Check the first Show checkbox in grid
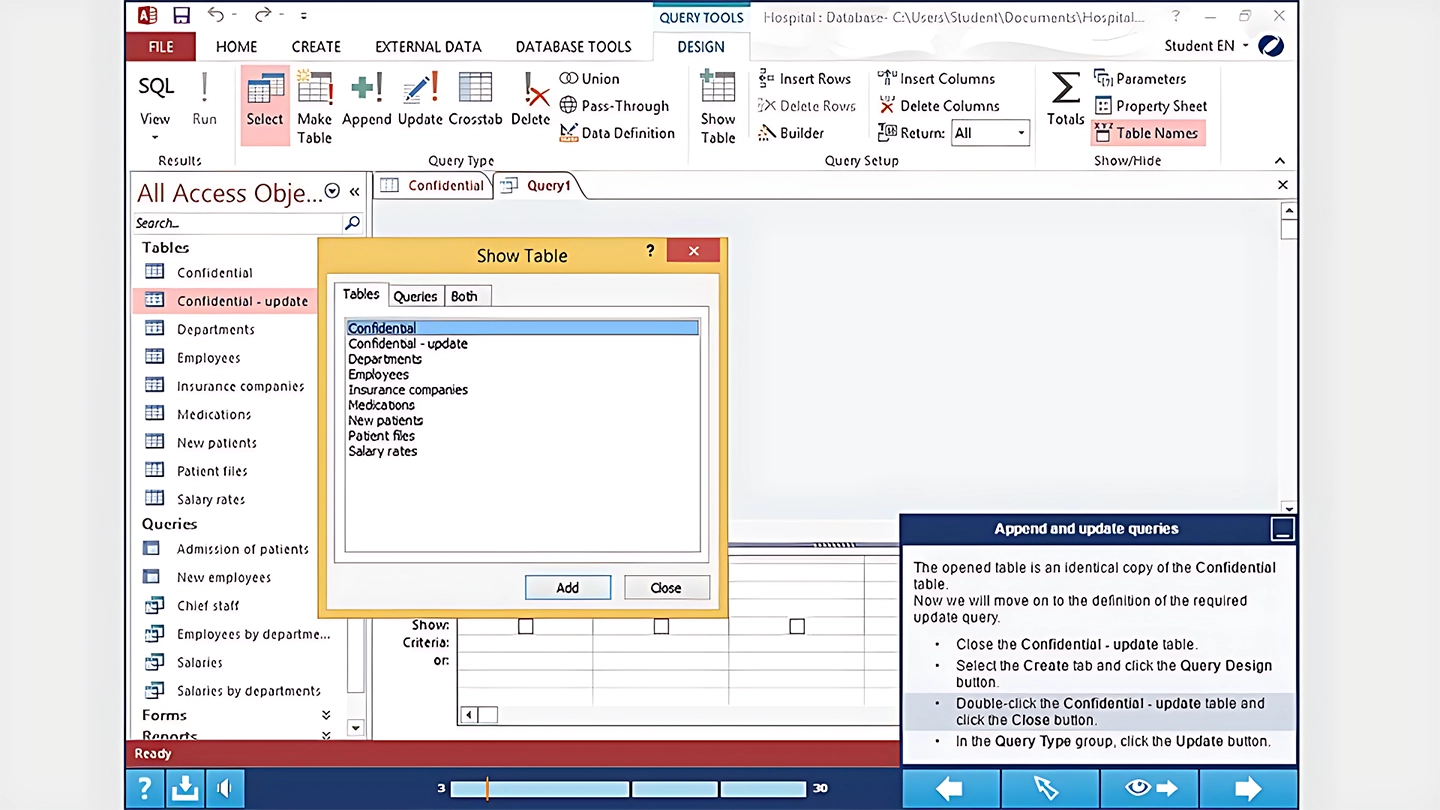The height and width of the screenshot is (810, 1440). click(526, 626)
